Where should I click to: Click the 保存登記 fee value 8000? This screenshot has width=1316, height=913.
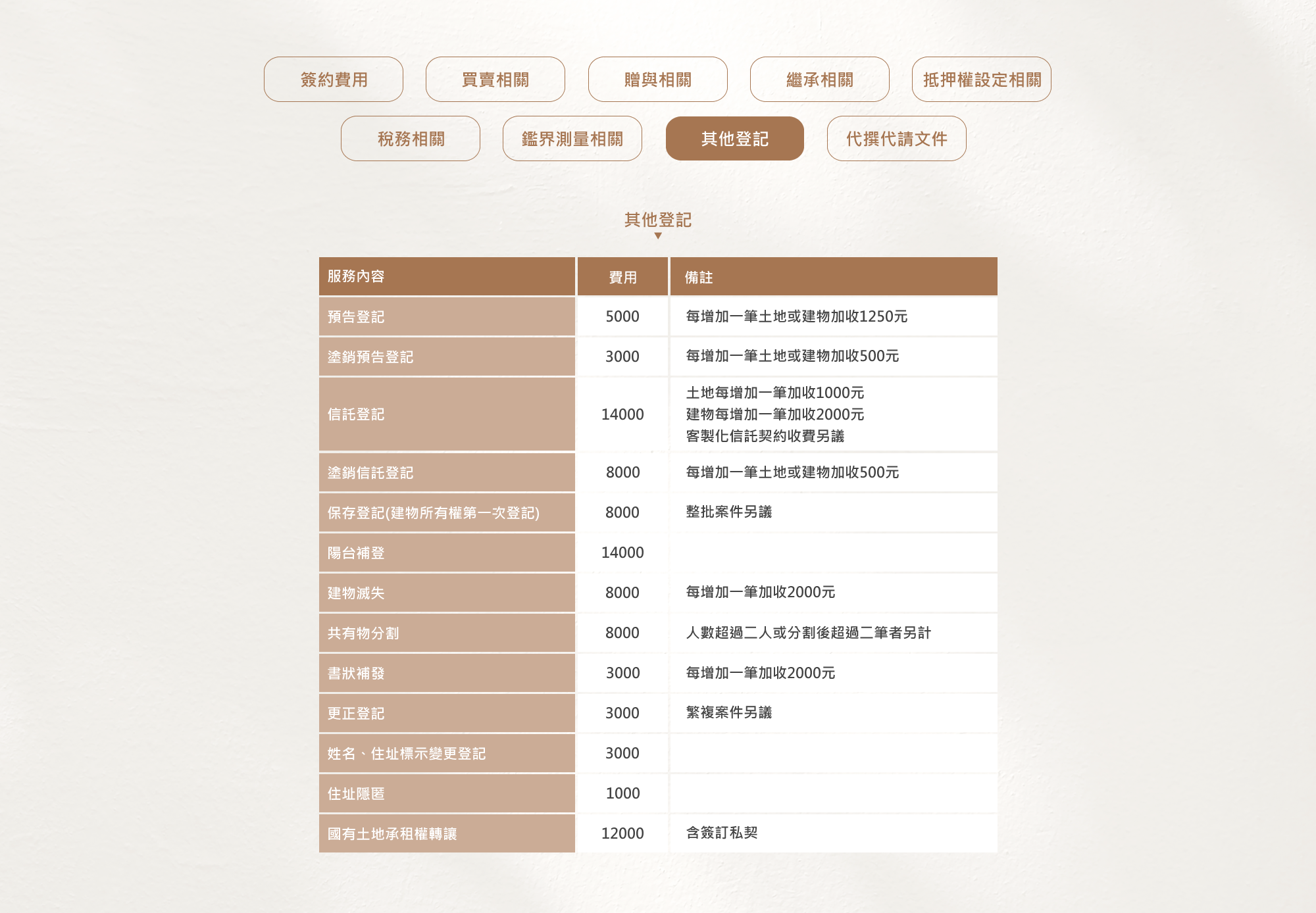click(622, 512)
